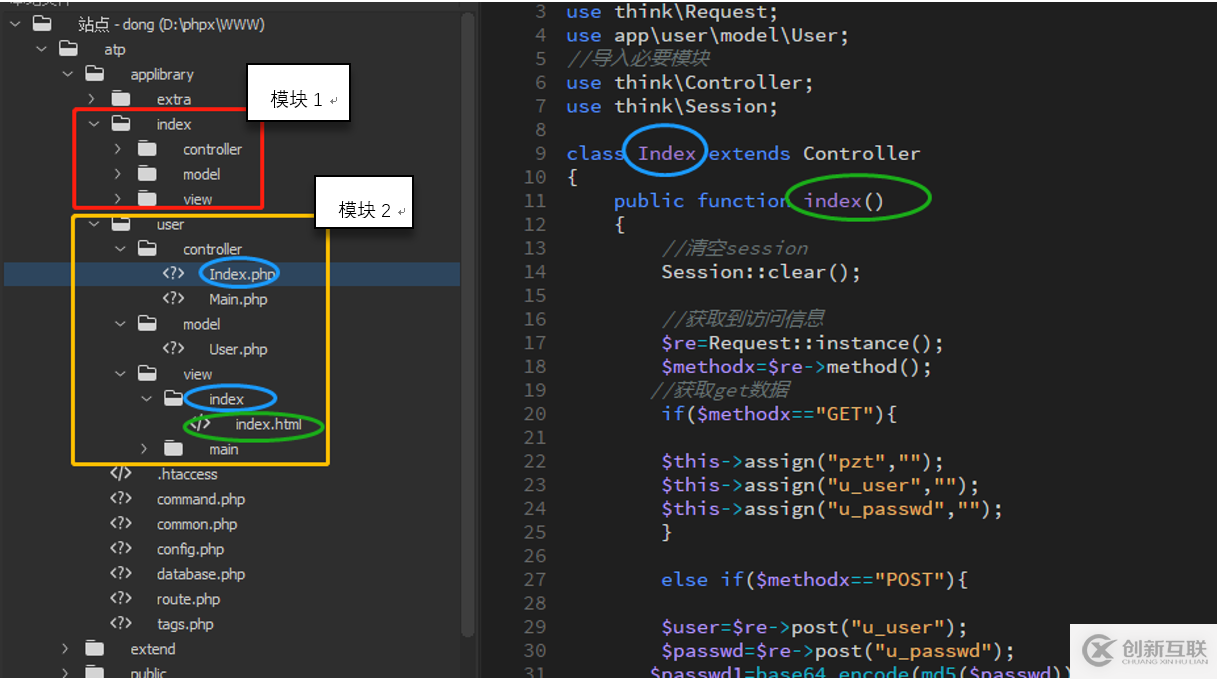Click the PHP file icon beside Main.php
This screenshot has width=1217, height=679.
point(173,299)
